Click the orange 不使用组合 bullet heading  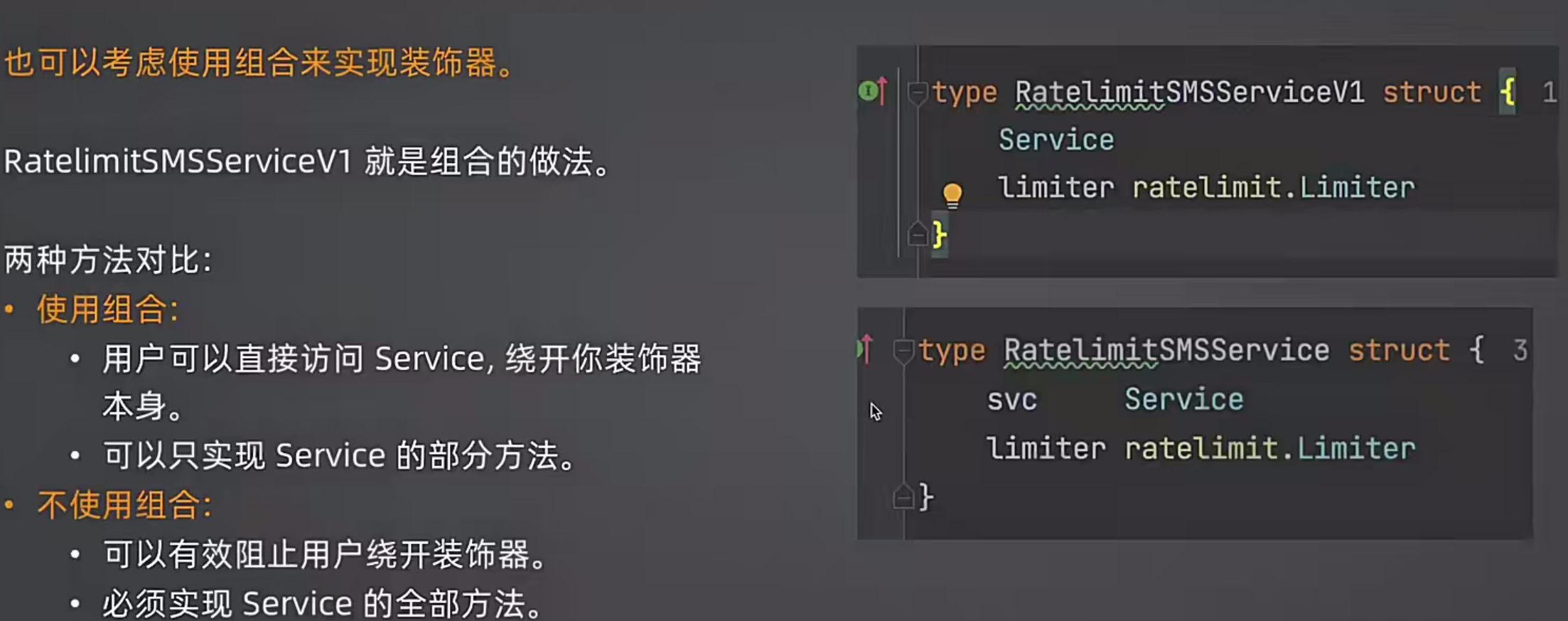tap(124, 505)
